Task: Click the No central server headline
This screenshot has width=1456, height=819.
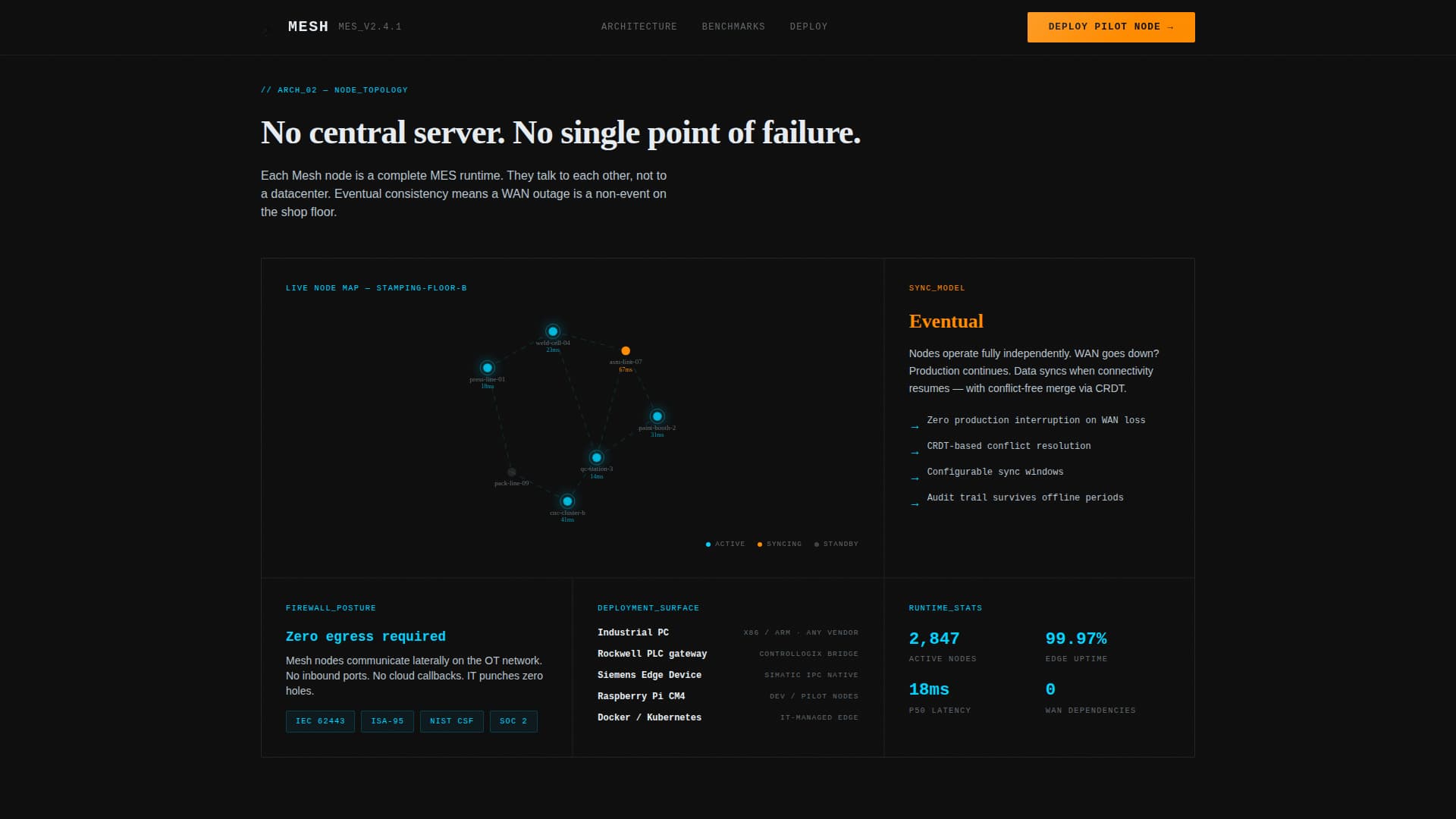Action: pyautogui.click(x=561, y=133)
